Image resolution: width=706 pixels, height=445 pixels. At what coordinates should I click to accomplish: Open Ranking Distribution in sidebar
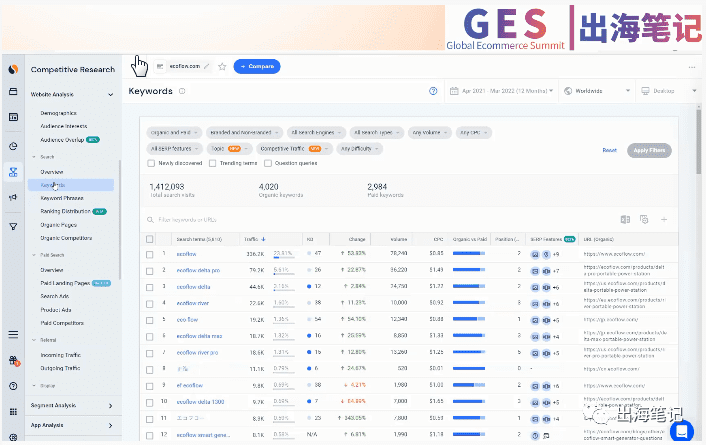[x=65, y=211]
